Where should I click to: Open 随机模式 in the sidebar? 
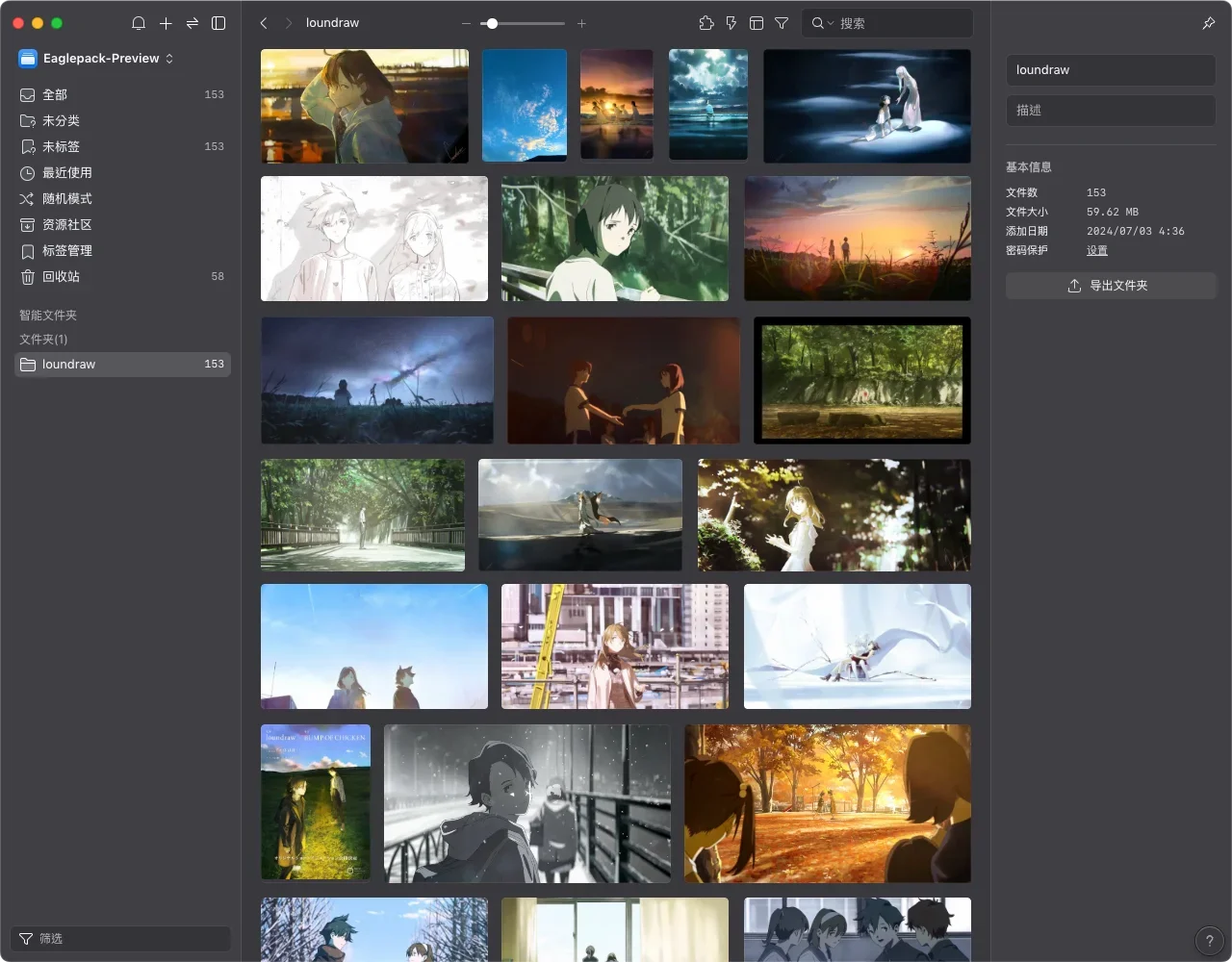(x=122, y=198)
